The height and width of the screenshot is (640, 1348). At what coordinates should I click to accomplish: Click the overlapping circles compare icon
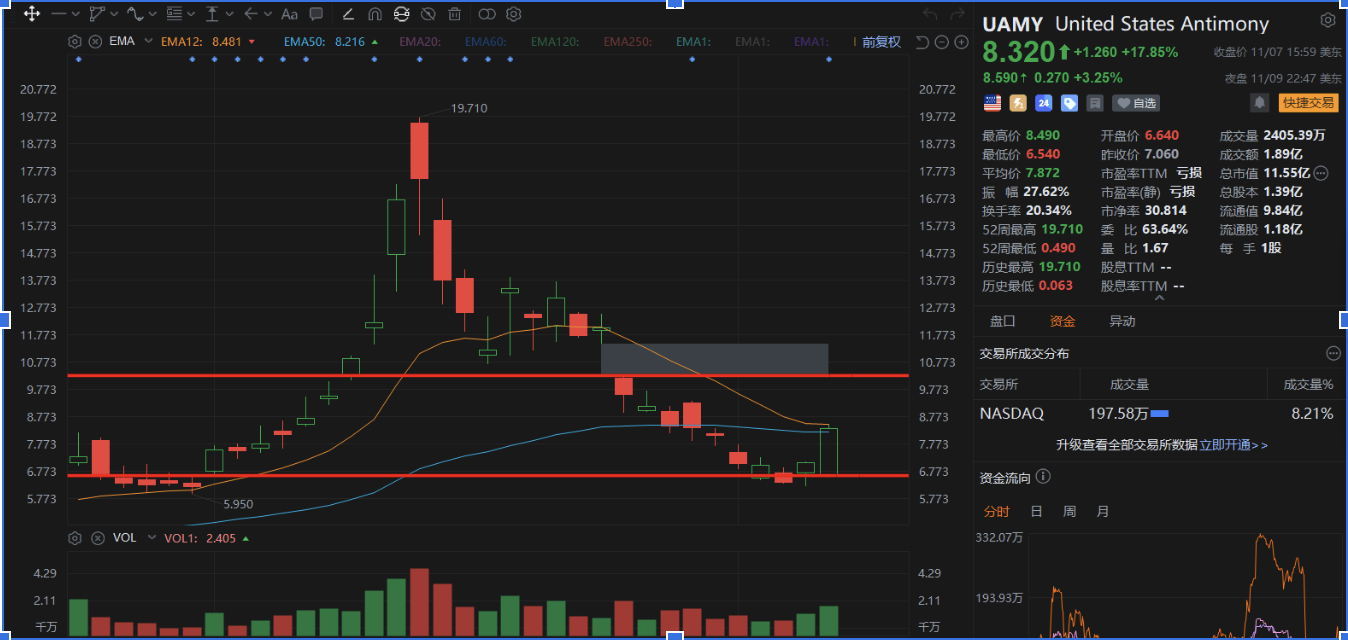coord(487,14)
